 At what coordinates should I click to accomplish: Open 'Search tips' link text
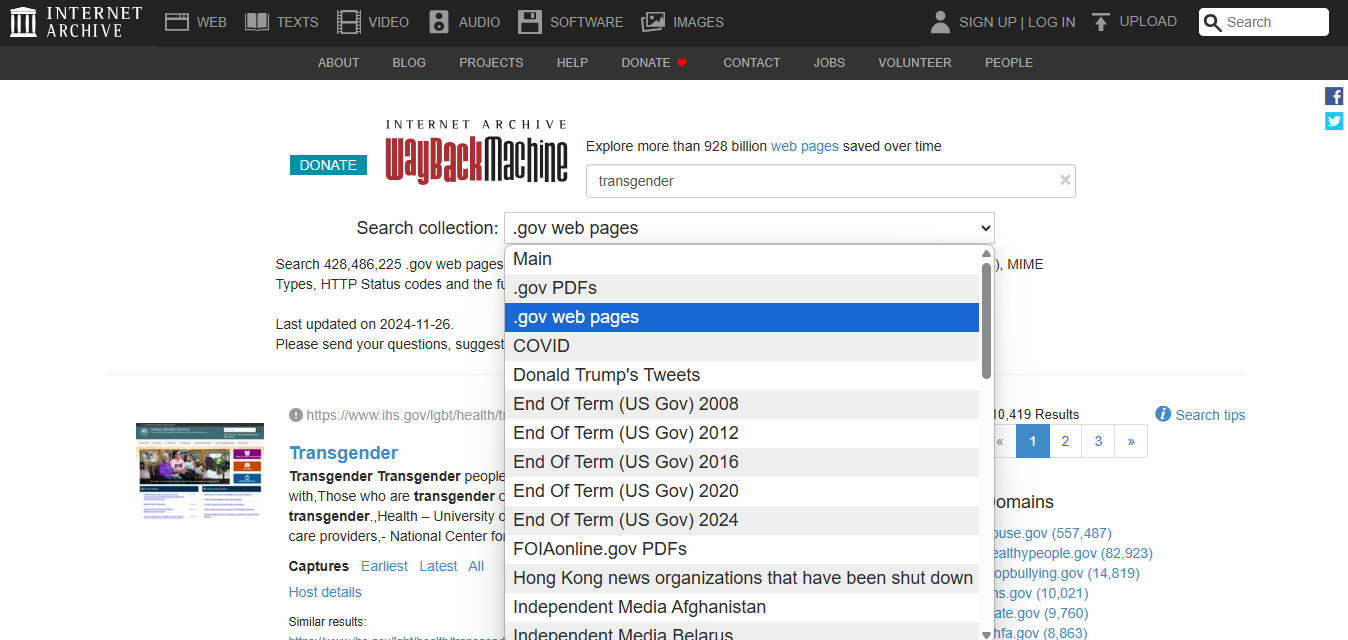1210,415
